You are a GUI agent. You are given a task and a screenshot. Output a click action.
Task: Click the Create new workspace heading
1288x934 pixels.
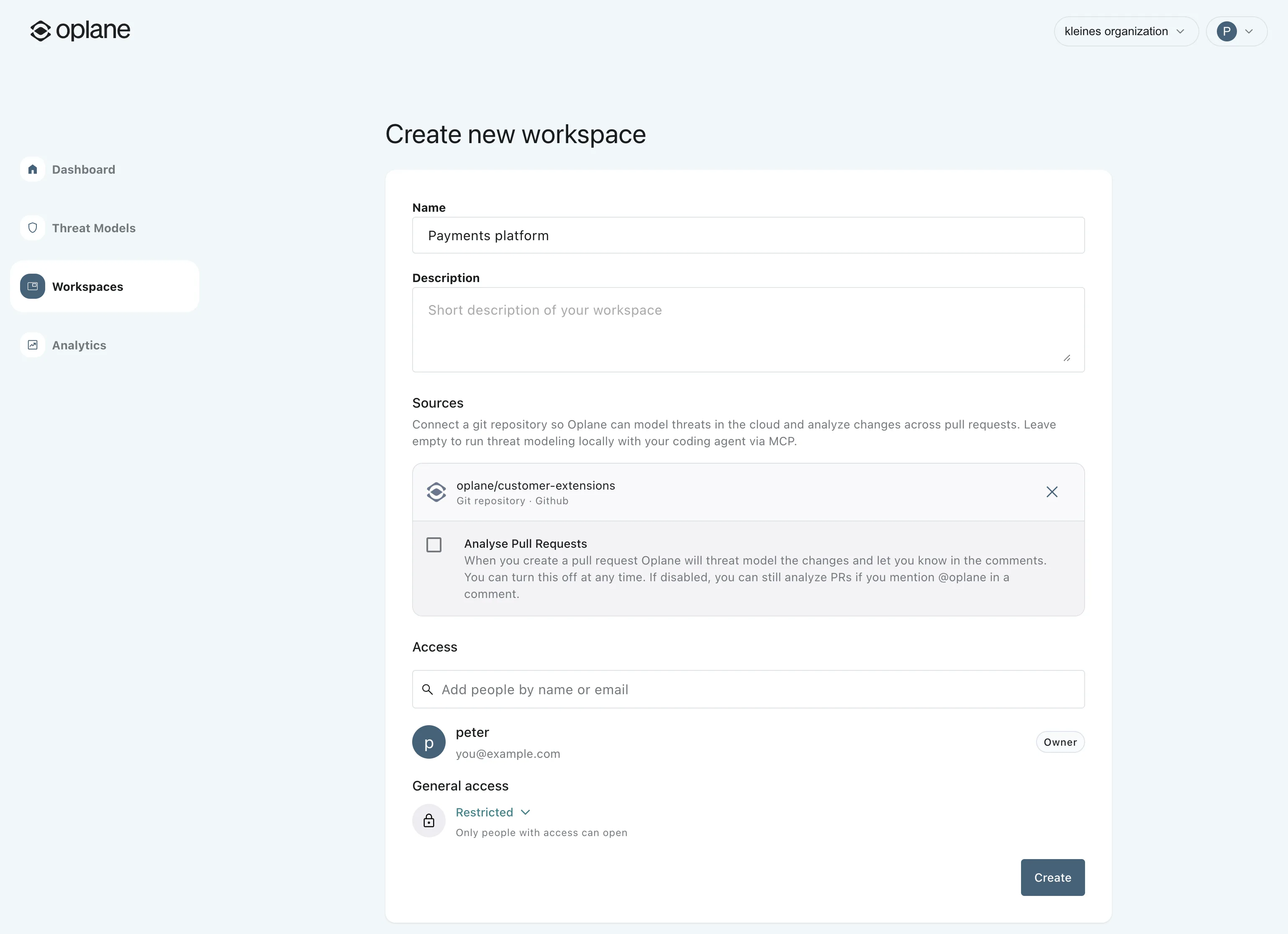point(516,135)
